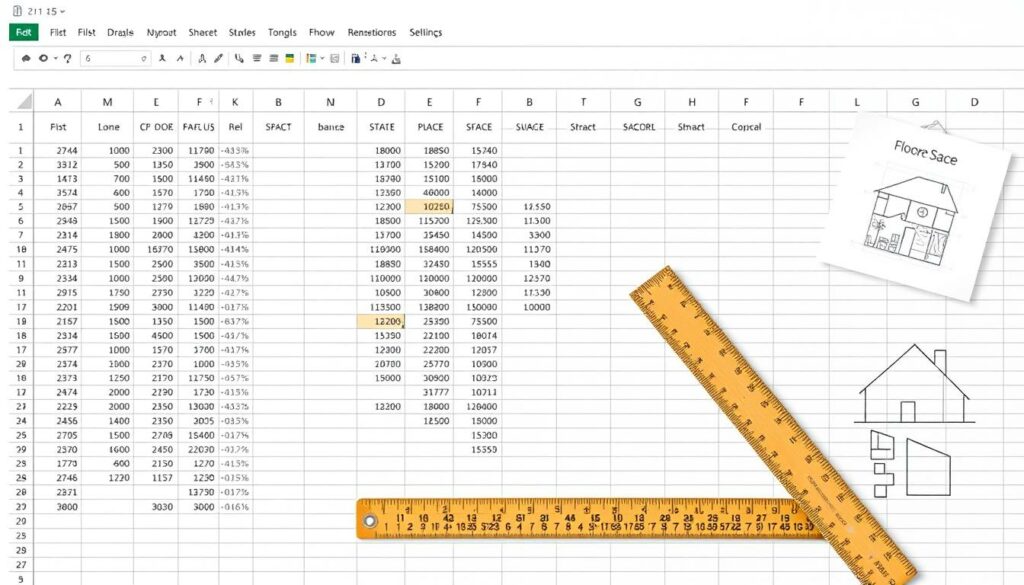Click the FAFLUS header cell
The width and height of the screenshot is (1024, 585).
click(199, 127)
